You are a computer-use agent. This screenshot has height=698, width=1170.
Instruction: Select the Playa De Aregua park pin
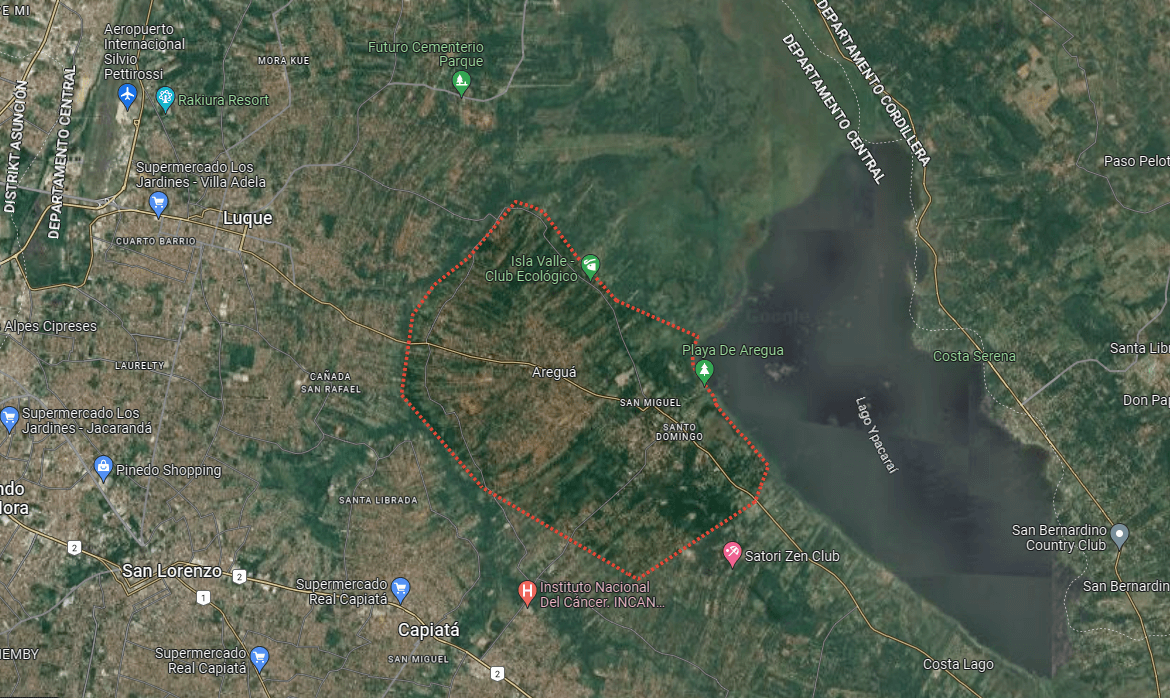(704, 371)
